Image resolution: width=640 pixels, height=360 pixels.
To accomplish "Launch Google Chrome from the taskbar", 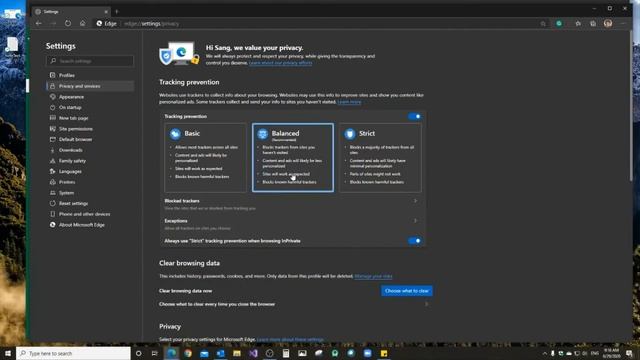I will click(x=188, y=353).
